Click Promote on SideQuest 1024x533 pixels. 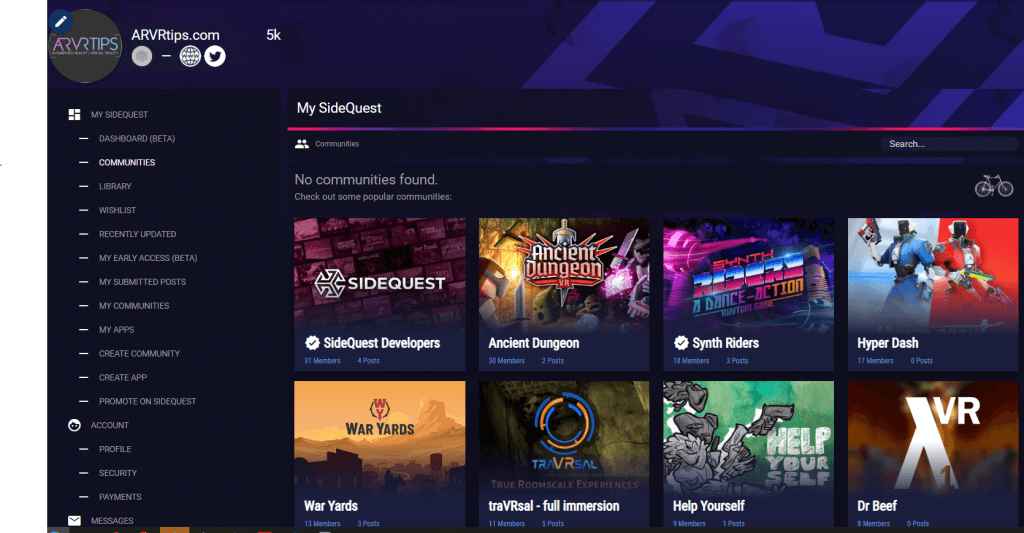[x=147, y=401]
